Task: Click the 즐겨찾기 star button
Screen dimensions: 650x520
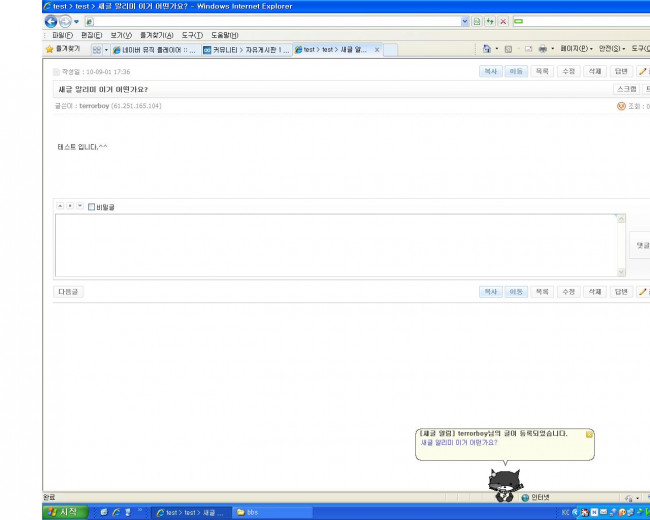Action: (63, 49)
